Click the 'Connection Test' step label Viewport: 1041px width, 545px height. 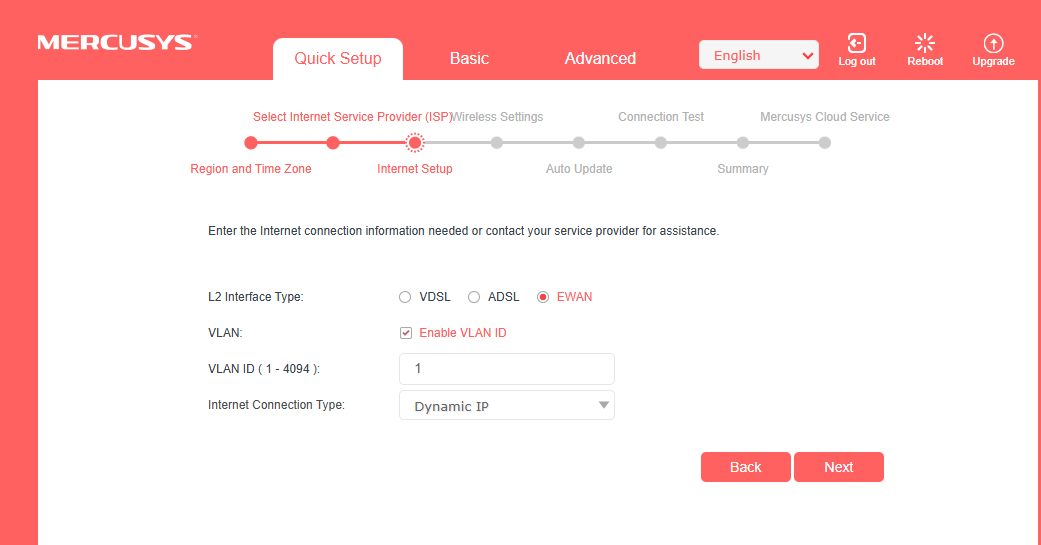pos(661,117)
